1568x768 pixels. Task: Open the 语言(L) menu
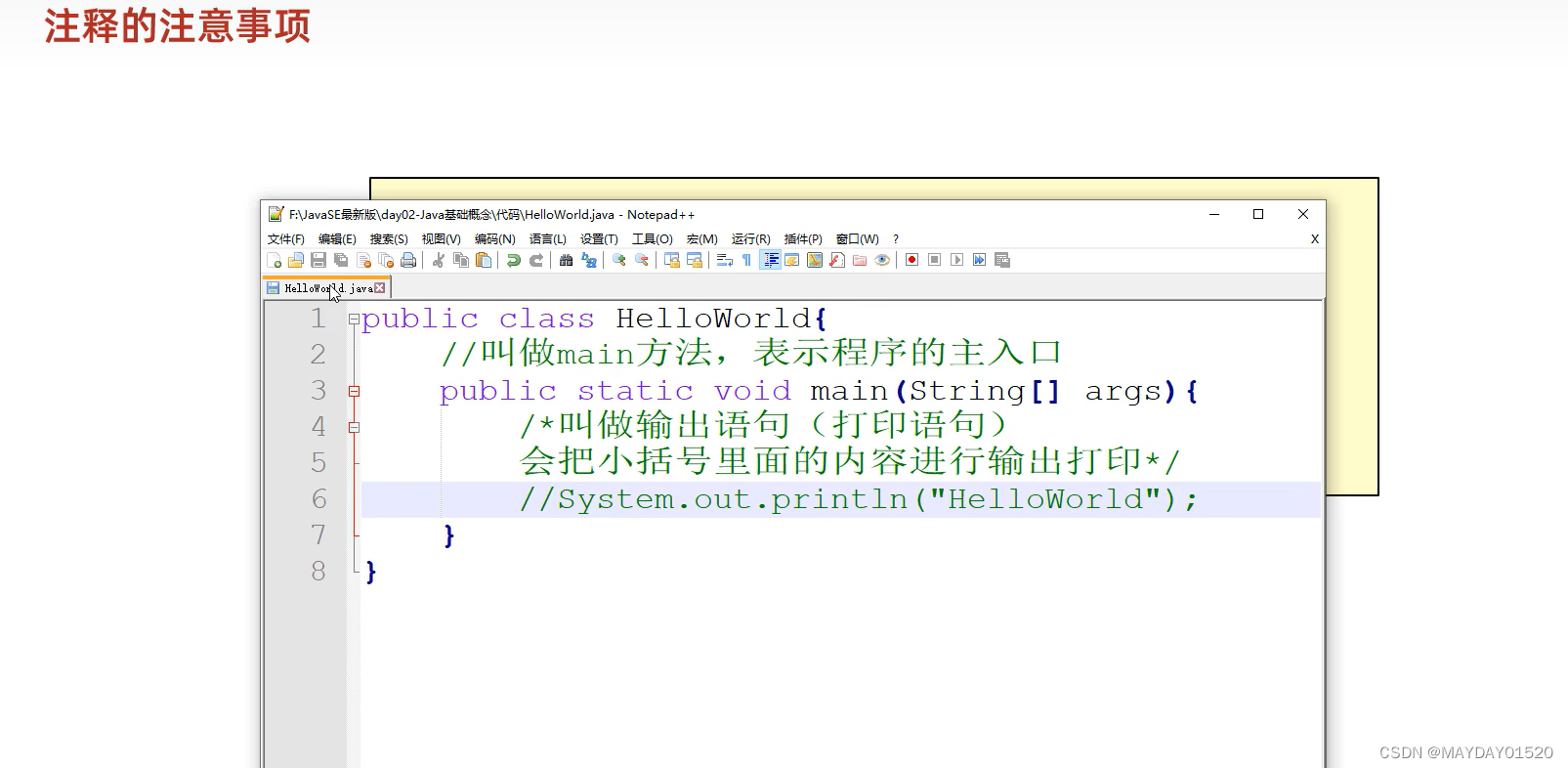coord(548,239)
